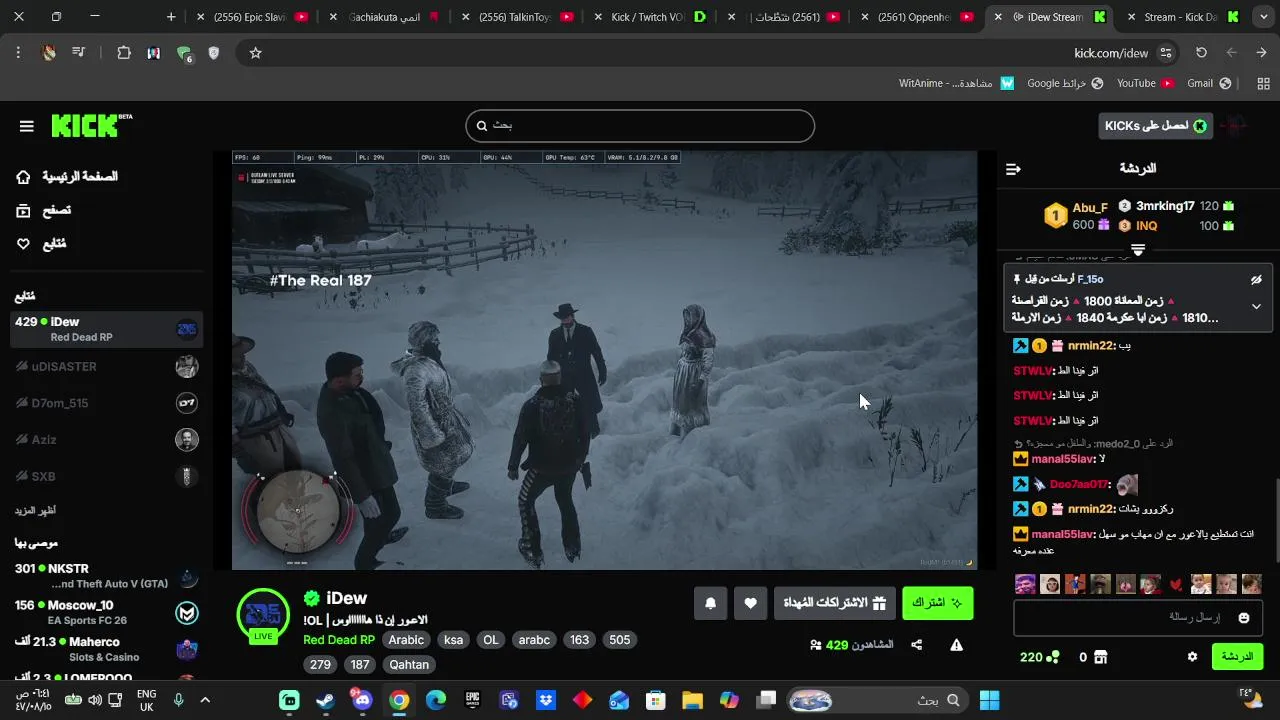Click the Get KICKs button
The height and width of the screenshot is (720, 1280).
point(1154,126)
